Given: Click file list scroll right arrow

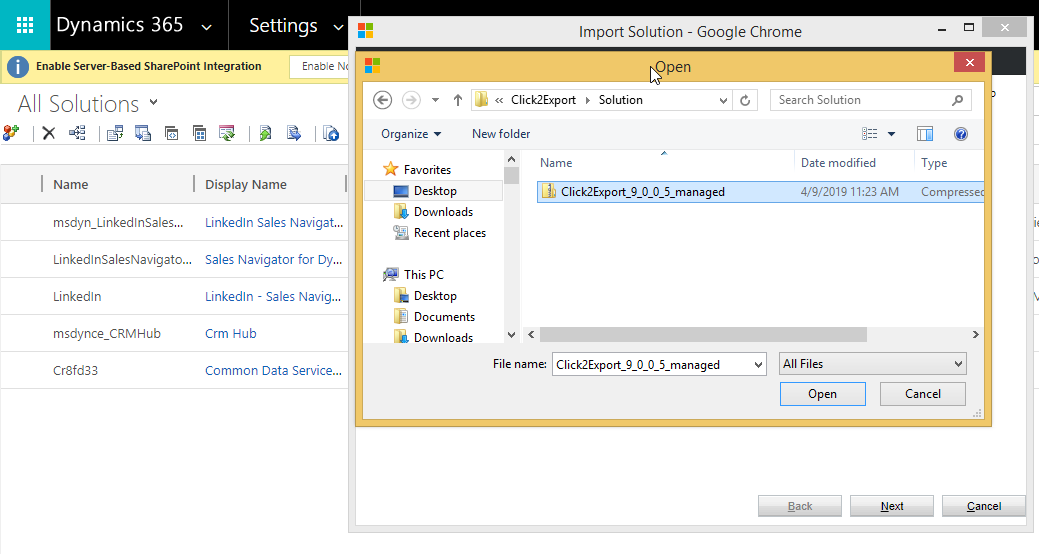Looking at the screenshot, I should pyautogui.click(x=975, y=335).
